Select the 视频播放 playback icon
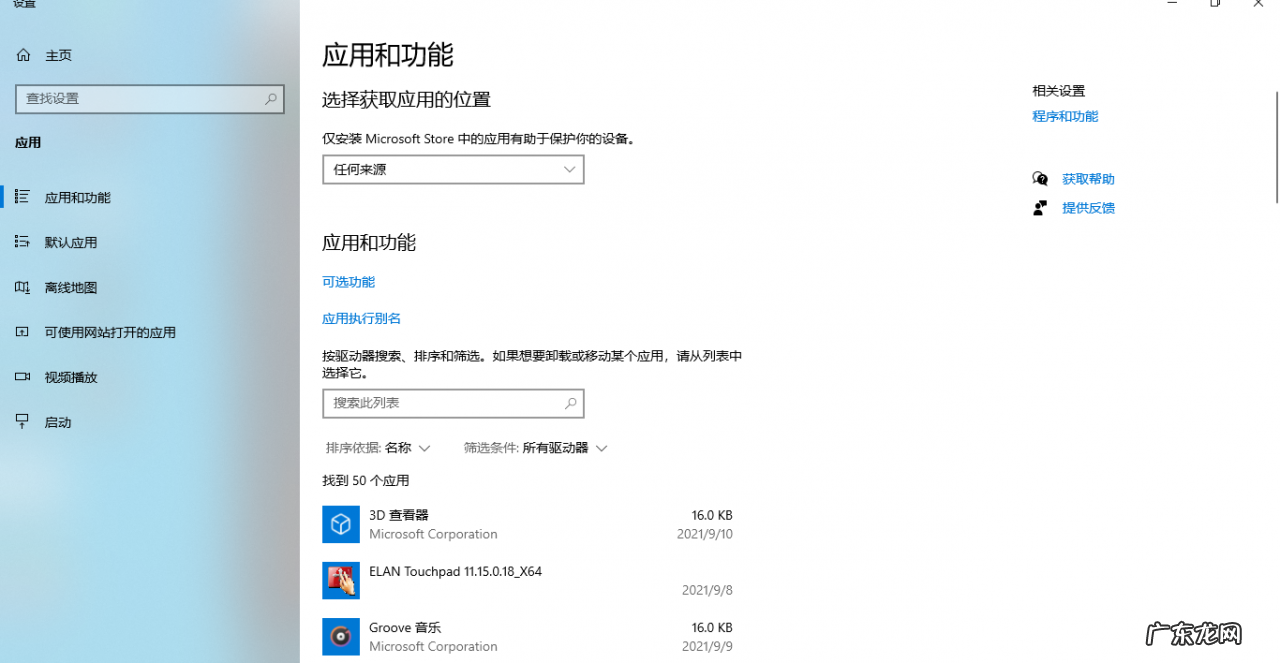The height and width of the screenshot is (663, 1280). pyautogui.click(x=22, y=377)
